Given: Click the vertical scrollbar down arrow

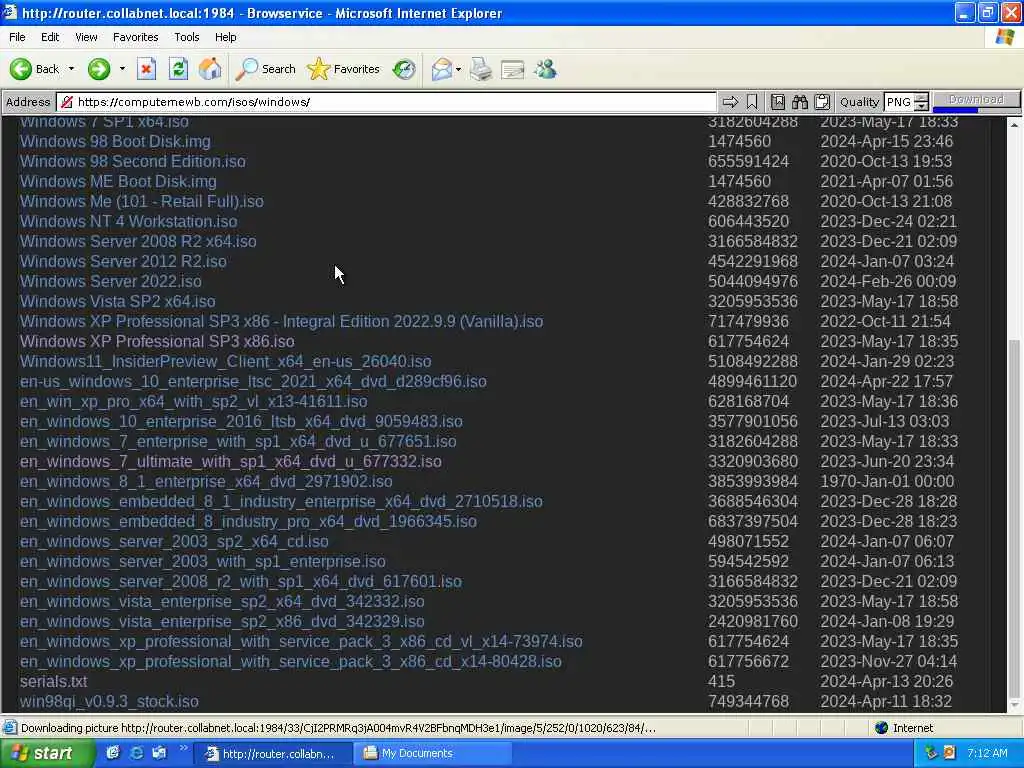Looking at the screenshot, I should click(x=1014, y=705).
